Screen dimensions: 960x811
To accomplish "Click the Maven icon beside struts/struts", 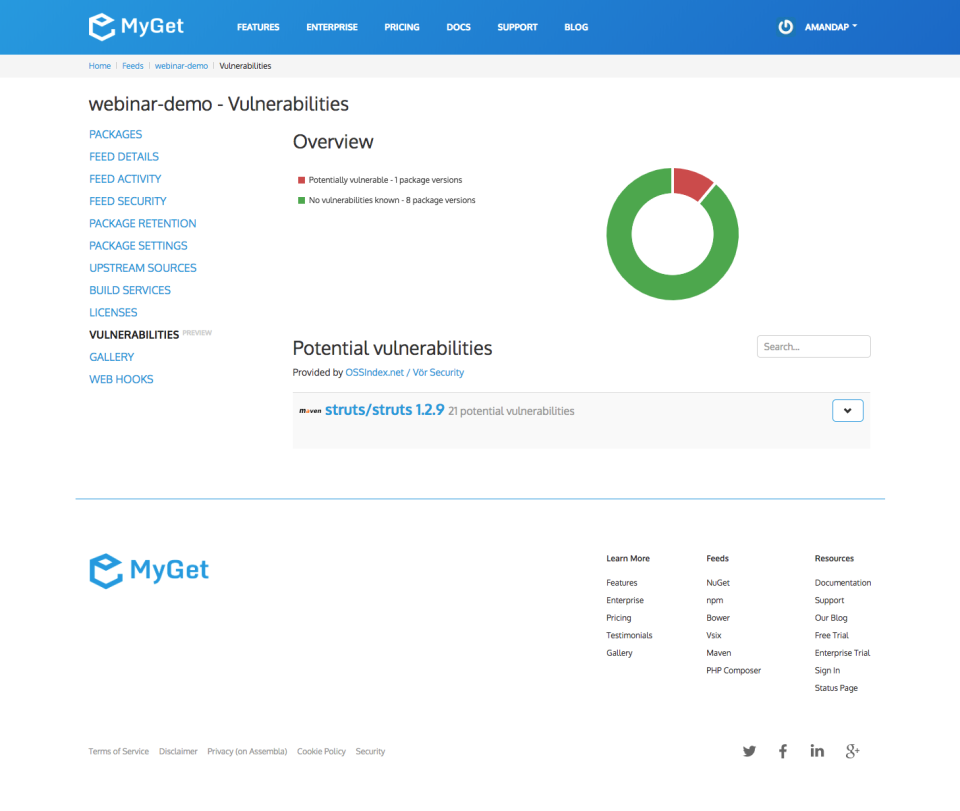I will (312, 410).
